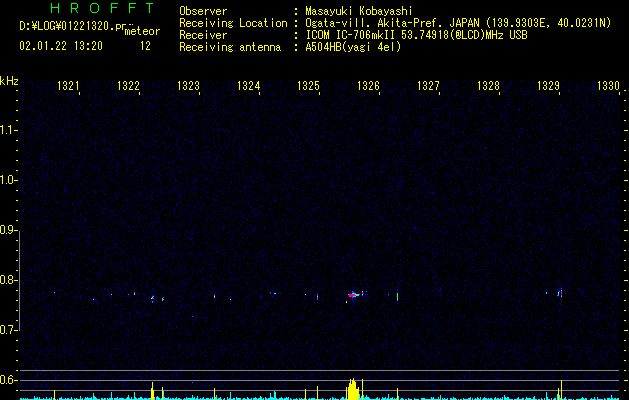Click the green 'meteor' label
This screenshot has width=629, height=400.
pyautogui.click(x=142, y=31)
